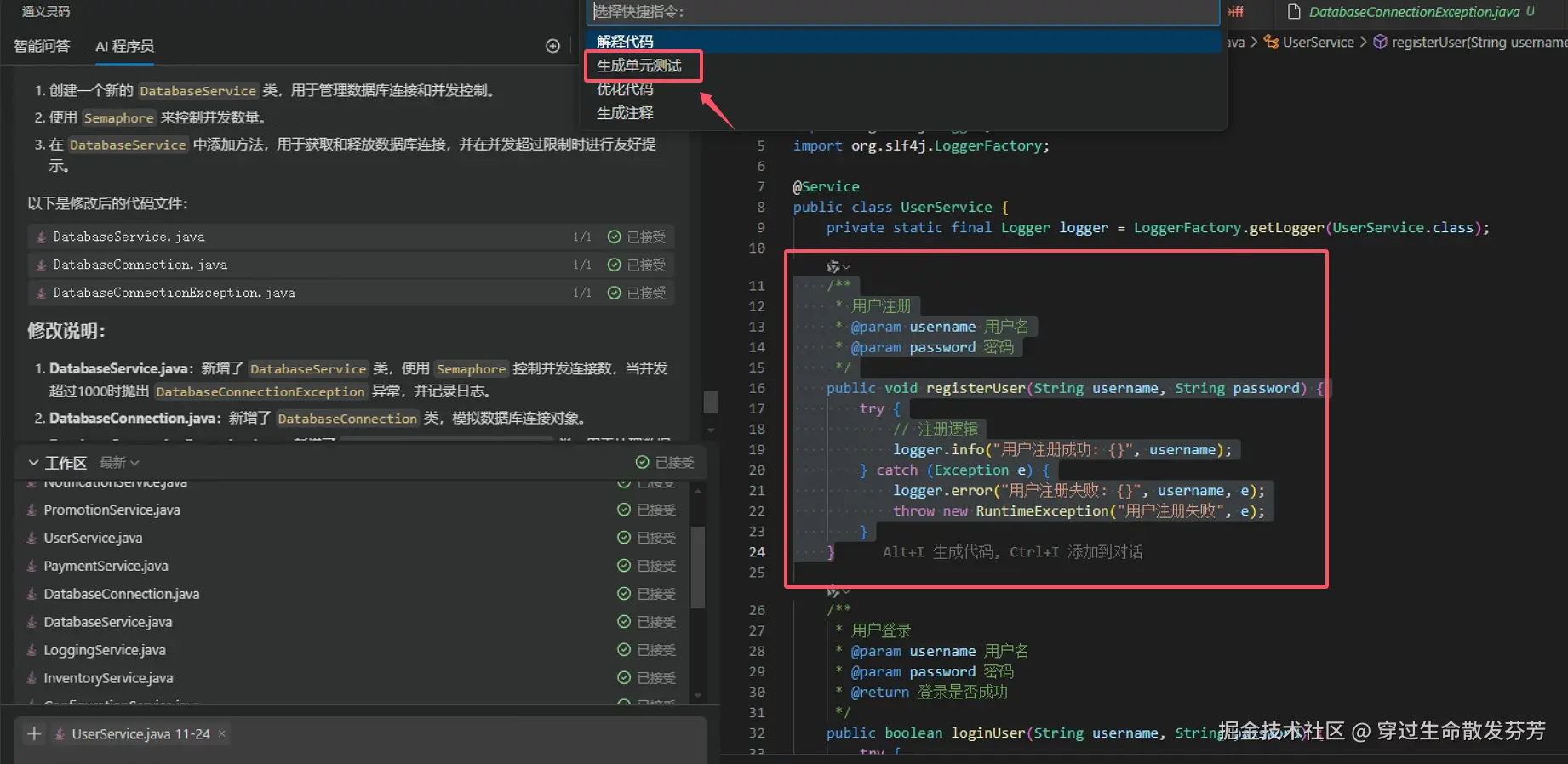Open the DatabaseConnectionException.java editor tab
Viewport: 1568px width, 764px height.
click(1413, 12)
